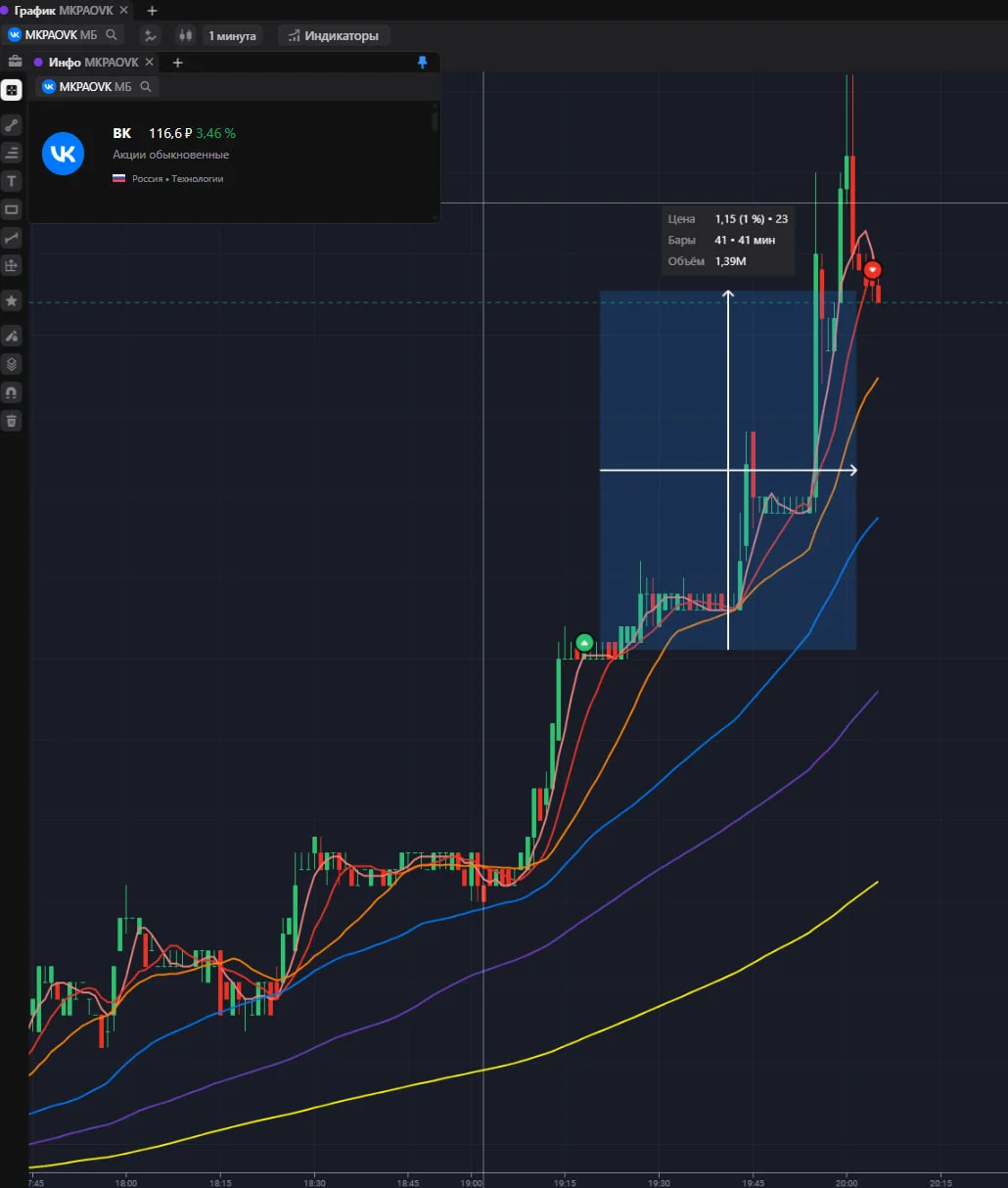Click the Акции обыкновенные label

click(x=171, y=155)
